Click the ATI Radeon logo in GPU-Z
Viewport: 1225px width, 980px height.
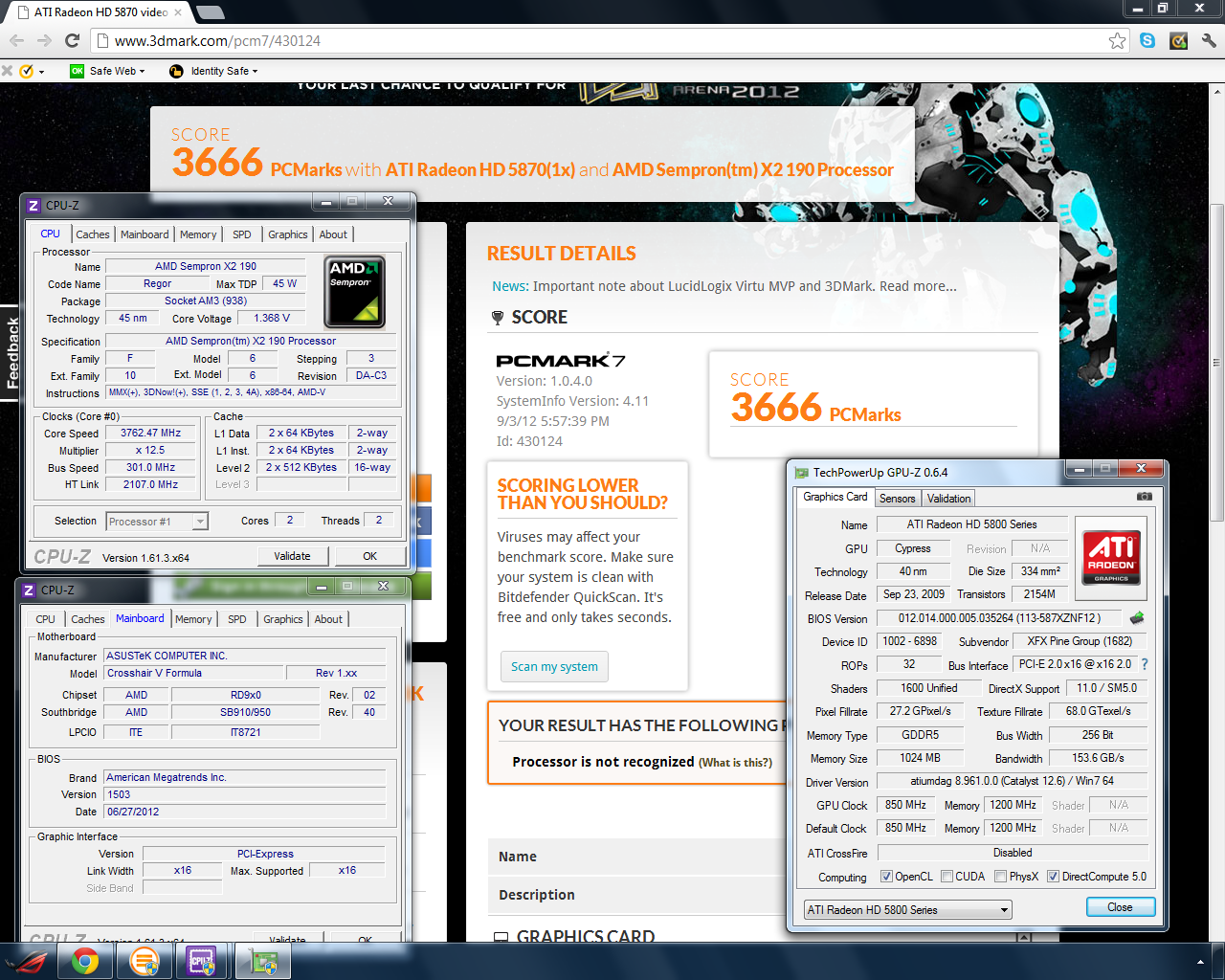coord(1111,556)
